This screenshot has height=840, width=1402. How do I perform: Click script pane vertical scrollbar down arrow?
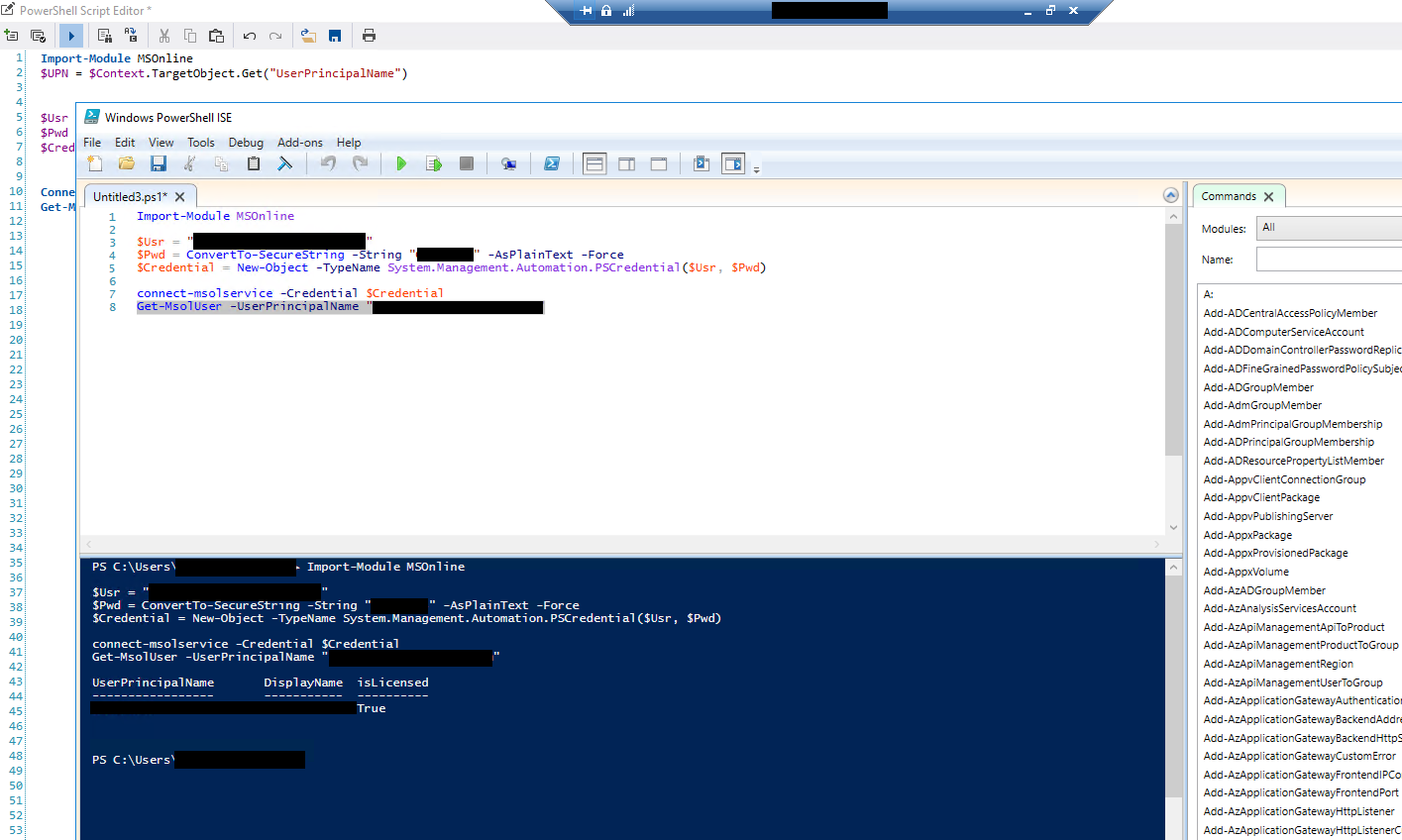(1173, 528)
